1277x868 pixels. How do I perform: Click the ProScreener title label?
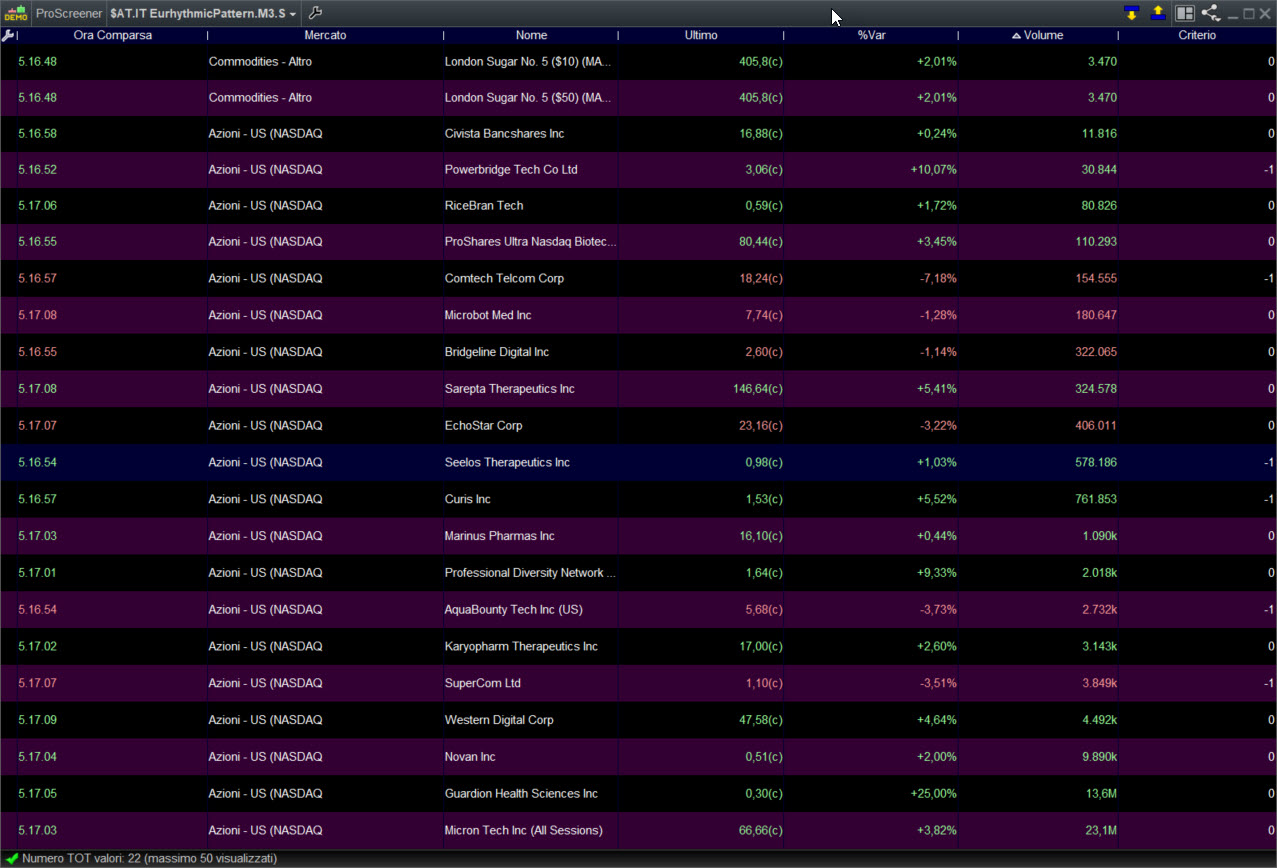(69, 13)
